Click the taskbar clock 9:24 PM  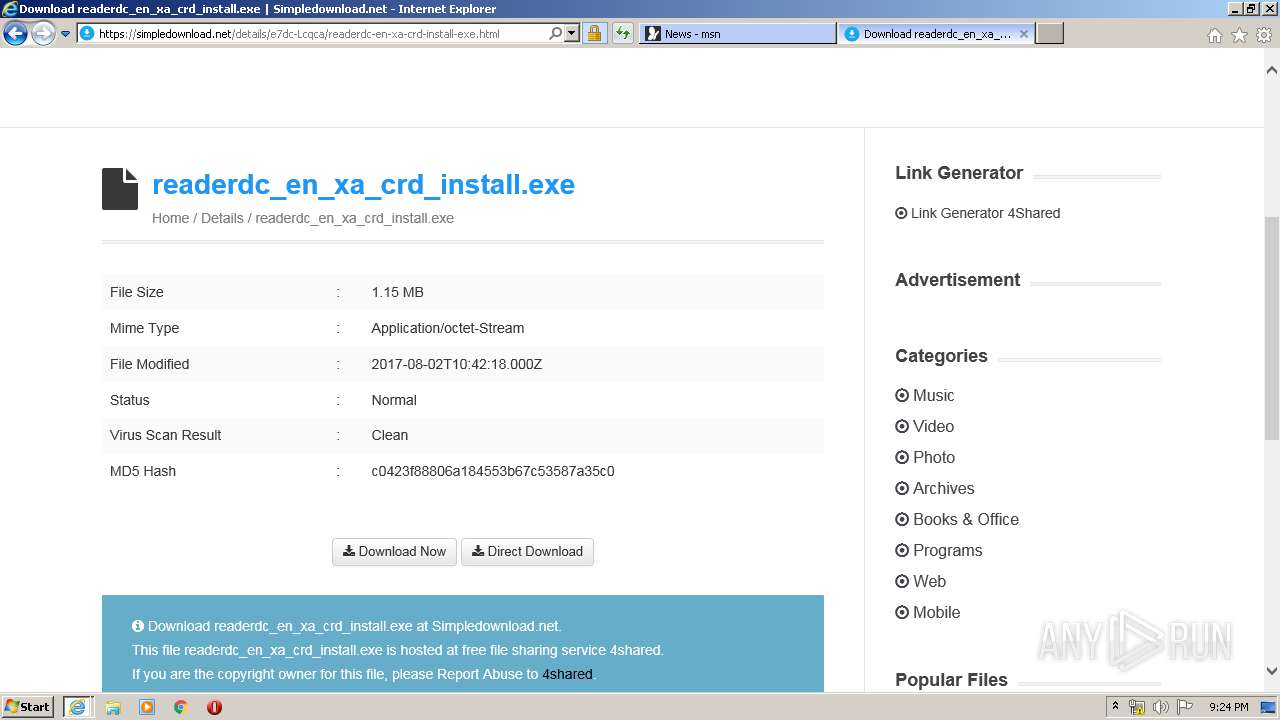pyautogui.click(x=1228, y=707)
